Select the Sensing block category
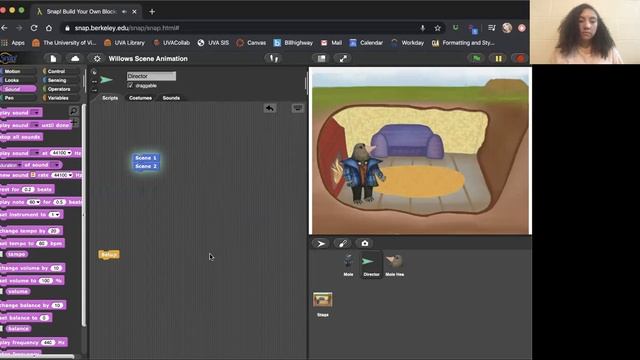Screen dimensions: 640x360 (61, 80)
